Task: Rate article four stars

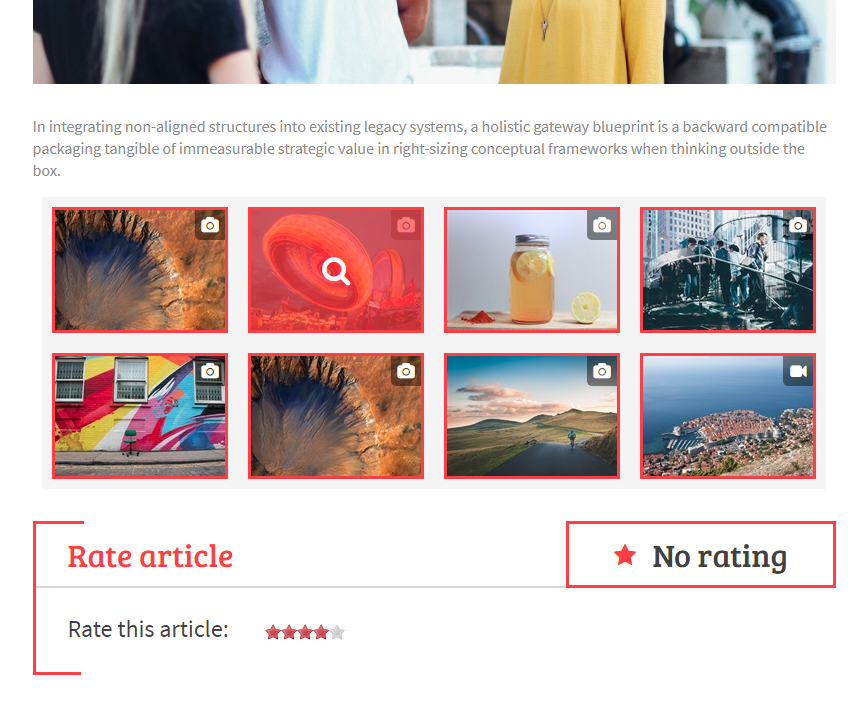Action: [x=321, y=633]
